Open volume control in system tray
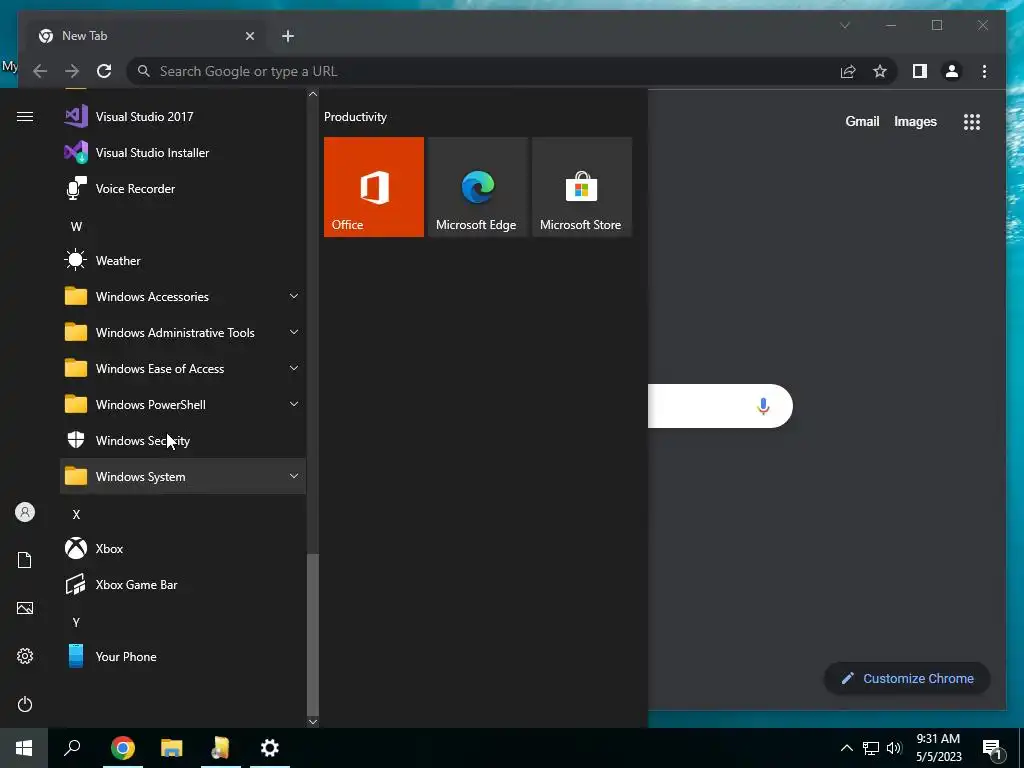The width and height of the screenshot is (1024, 768). pos(894,748)
